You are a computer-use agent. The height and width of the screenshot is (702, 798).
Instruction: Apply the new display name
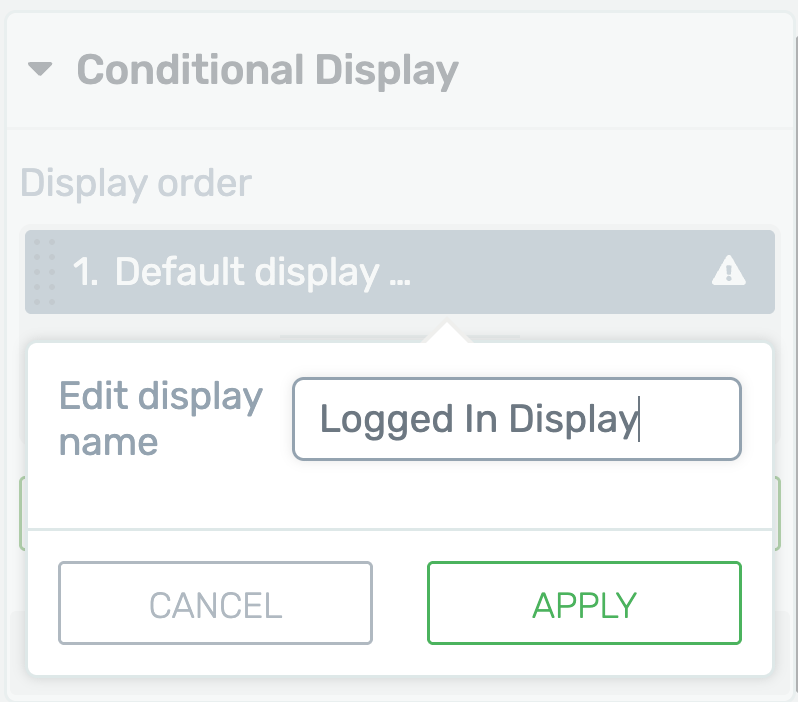(584, 603)
